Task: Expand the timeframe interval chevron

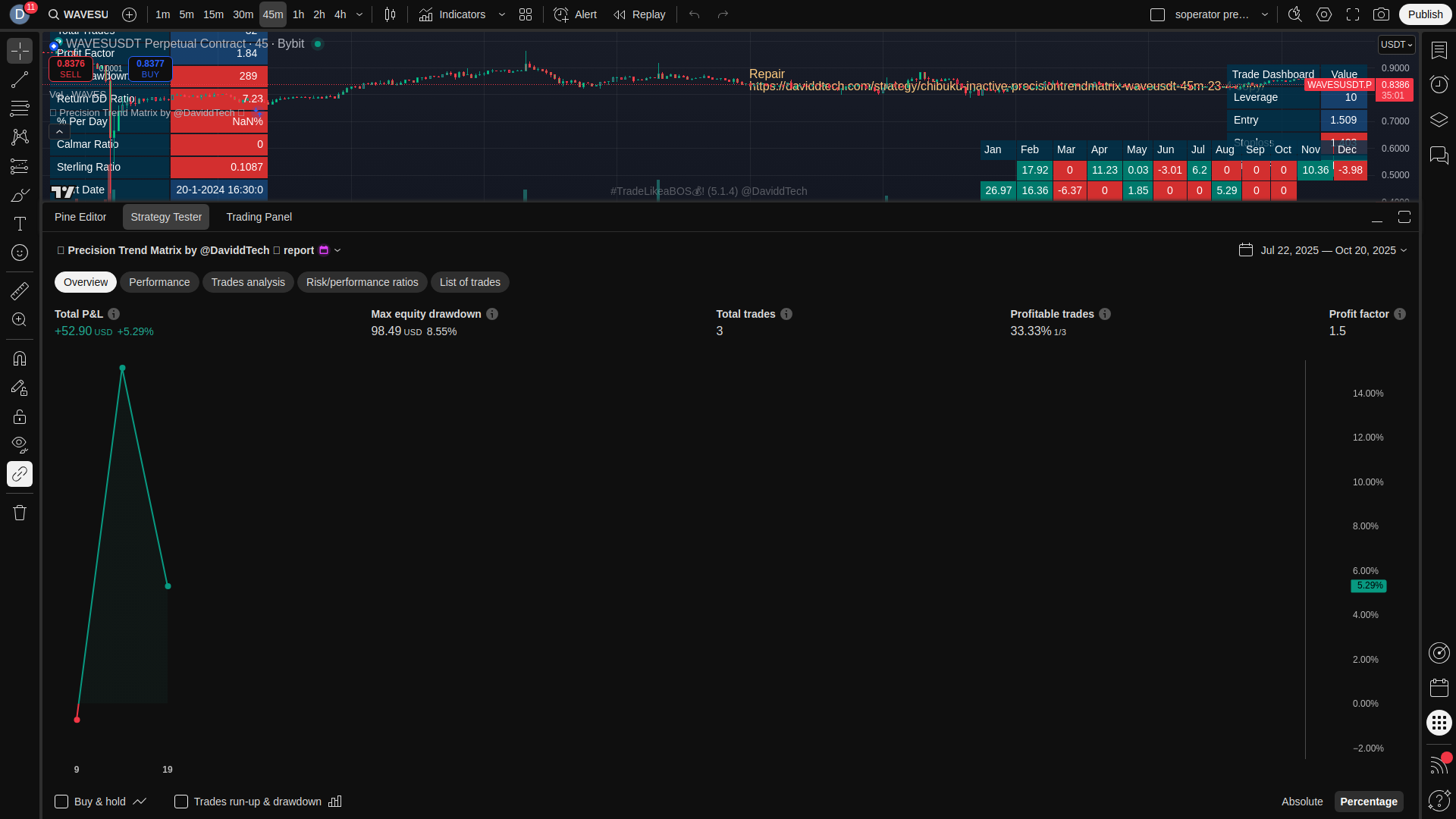Action: [359, 14]
